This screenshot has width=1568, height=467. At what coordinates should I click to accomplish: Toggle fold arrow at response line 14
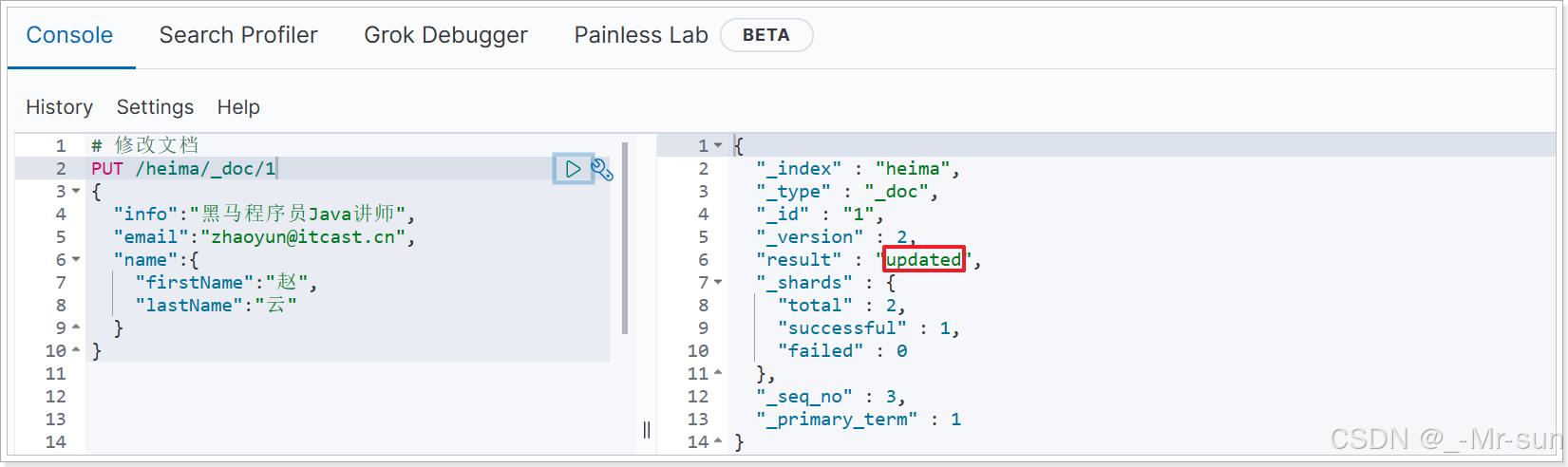coord(718,442)
